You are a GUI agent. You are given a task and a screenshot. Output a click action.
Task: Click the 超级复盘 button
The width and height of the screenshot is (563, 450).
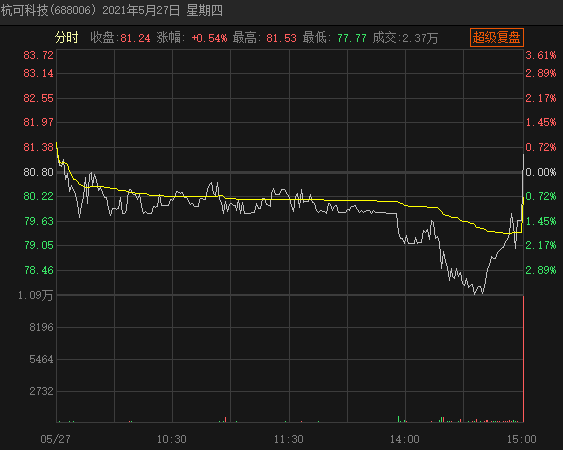click(x=497, y=38)
